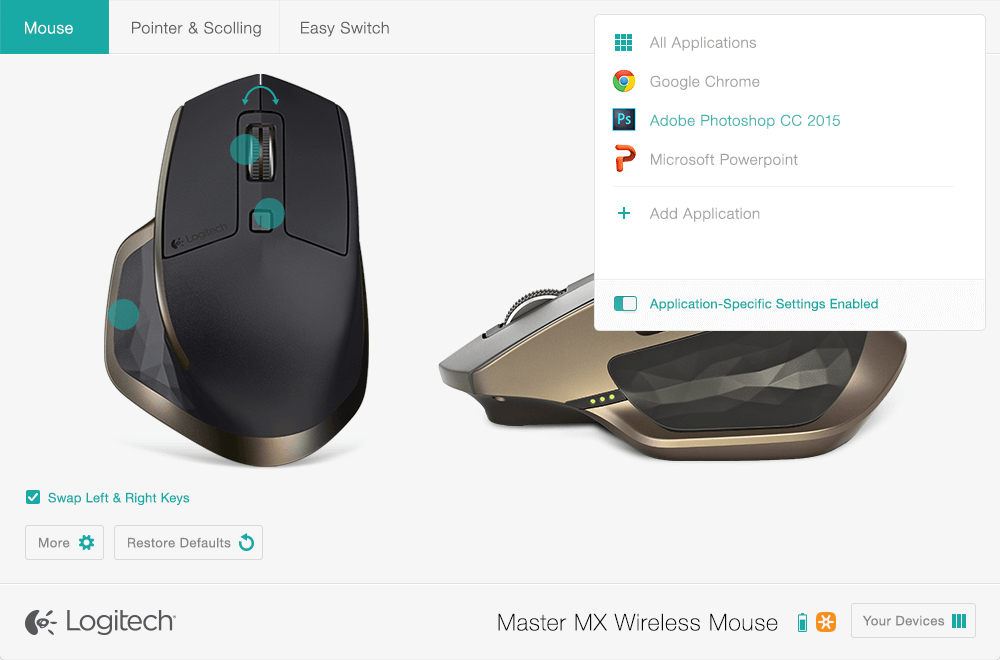1000x660 pixels.
Task: Click Restore Defaults
Action: (x=188, y=543)
